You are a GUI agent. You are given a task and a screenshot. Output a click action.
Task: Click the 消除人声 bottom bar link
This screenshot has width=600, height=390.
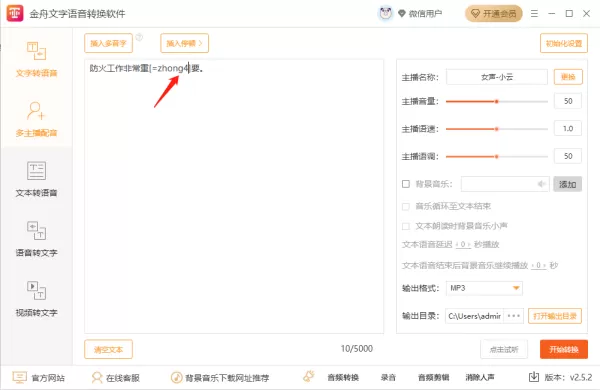click(480, 378)
